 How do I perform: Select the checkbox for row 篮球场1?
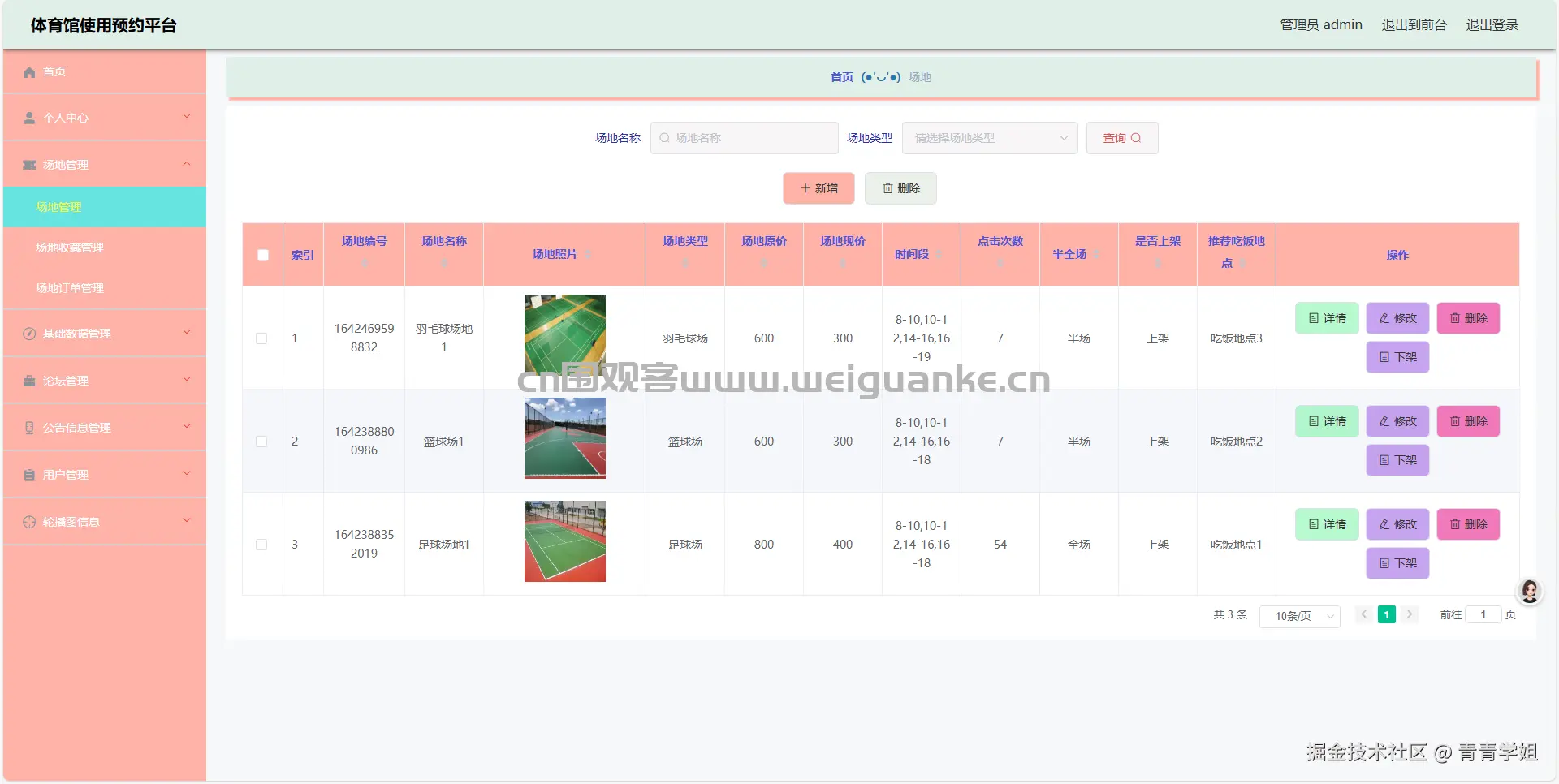[x=261, y=442]
